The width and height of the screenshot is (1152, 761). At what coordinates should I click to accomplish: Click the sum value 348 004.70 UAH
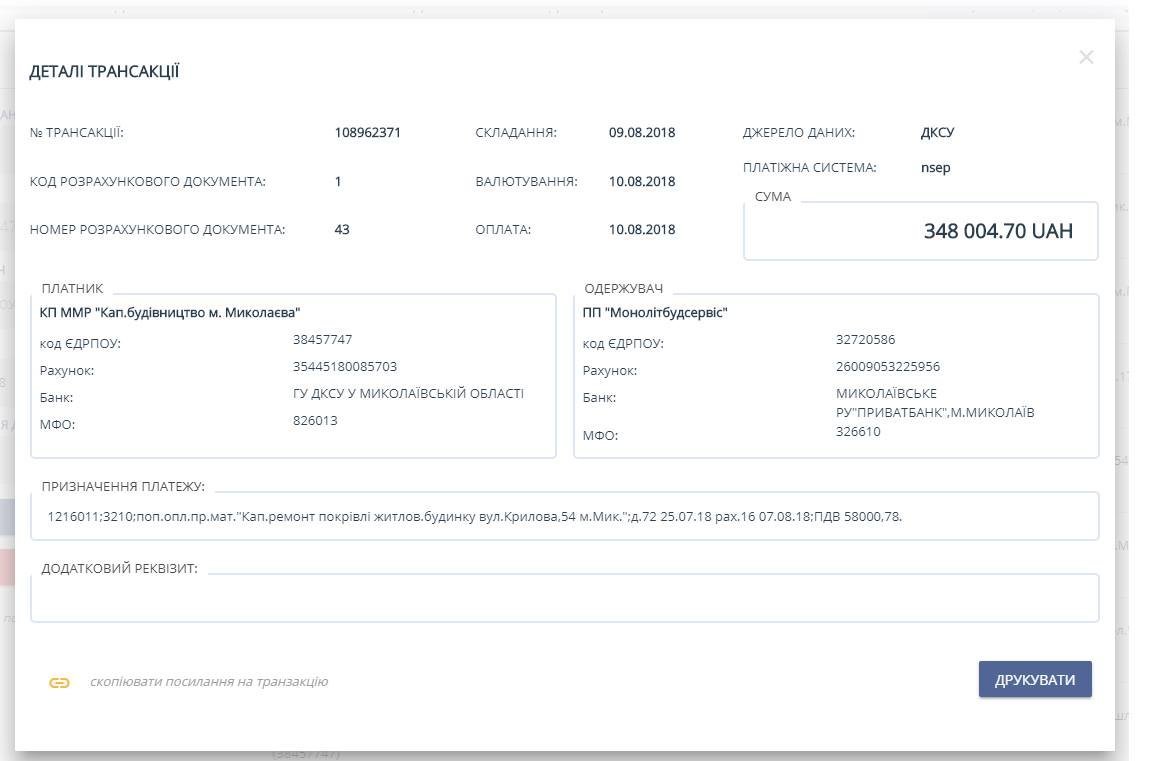point(998,231)
